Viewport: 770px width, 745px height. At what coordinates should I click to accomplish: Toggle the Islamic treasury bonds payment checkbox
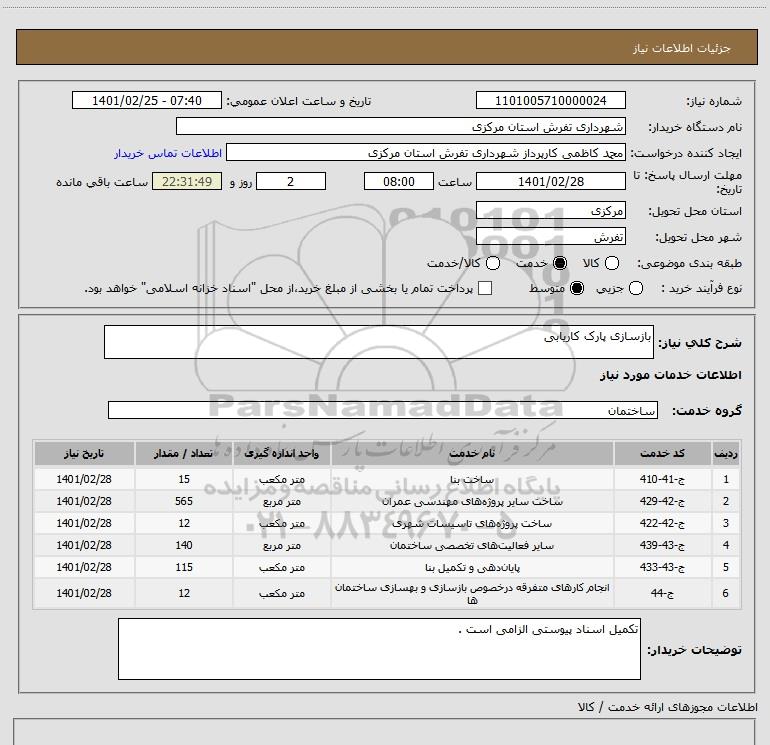[485, 288]
